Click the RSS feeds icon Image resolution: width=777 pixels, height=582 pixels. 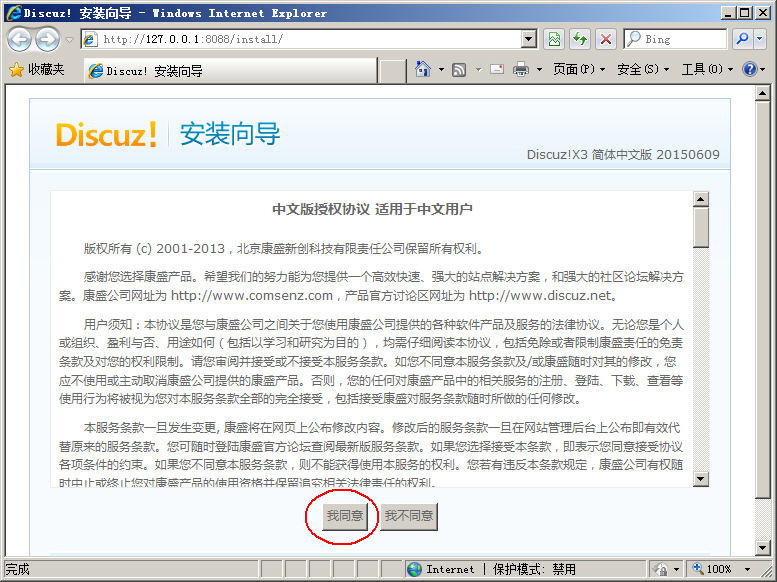pyautogui.click(x=459, y=70)
